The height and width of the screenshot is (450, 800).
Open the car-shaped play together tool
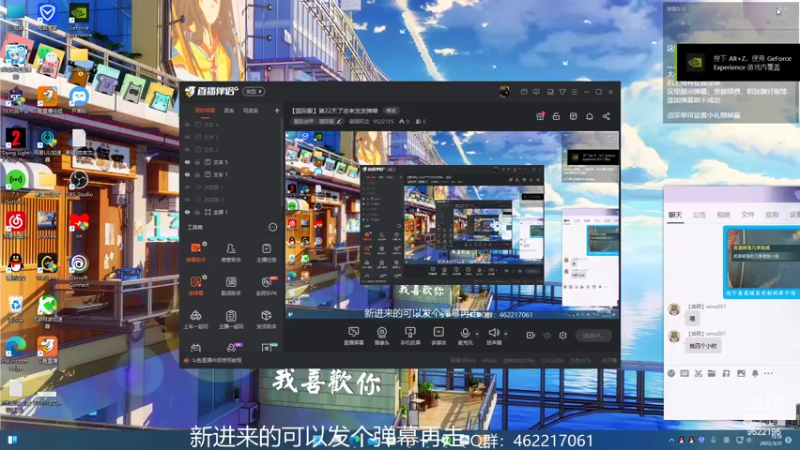pyautogui.click(x=196, y=319)
